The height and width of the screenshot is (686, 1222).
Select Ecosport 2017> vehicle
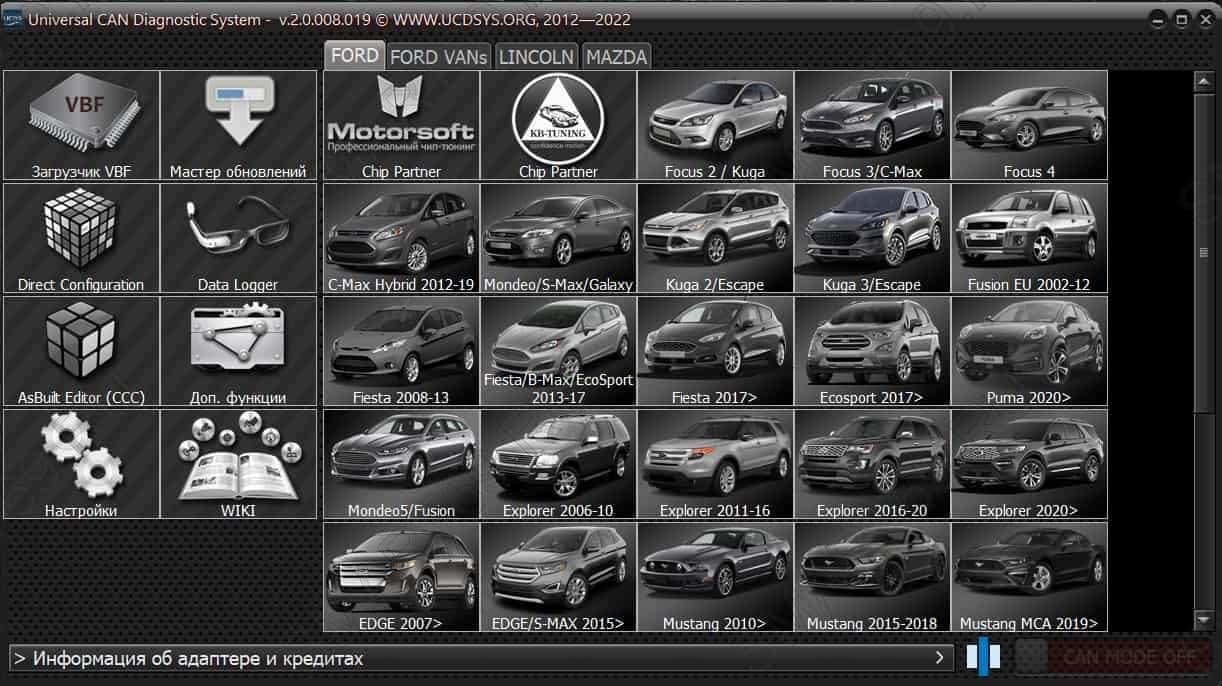tap(872, 351)
